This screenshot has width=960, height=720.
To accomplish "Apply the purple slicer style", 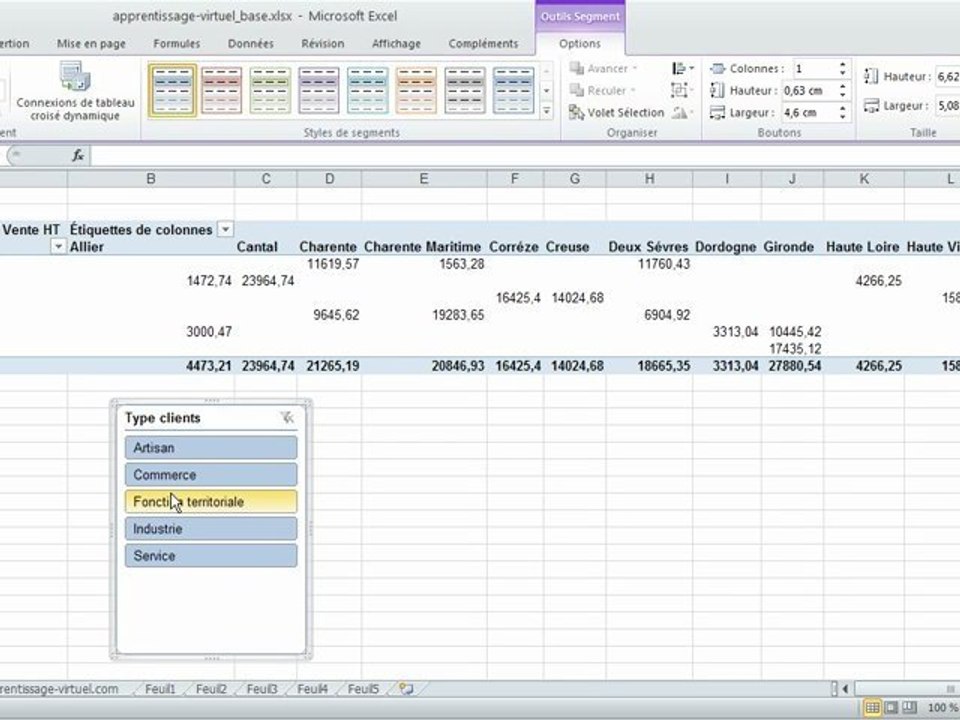I will [x=318, y=91].
